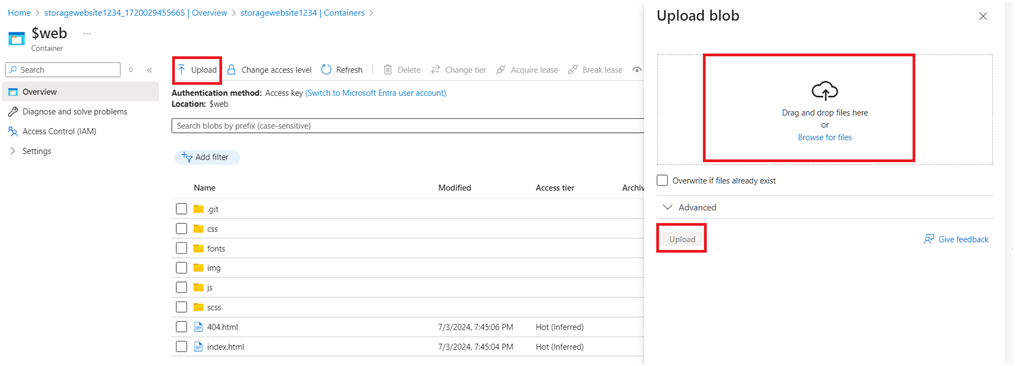
Task: Open Change access level option
Action: (x=269, y=70)
